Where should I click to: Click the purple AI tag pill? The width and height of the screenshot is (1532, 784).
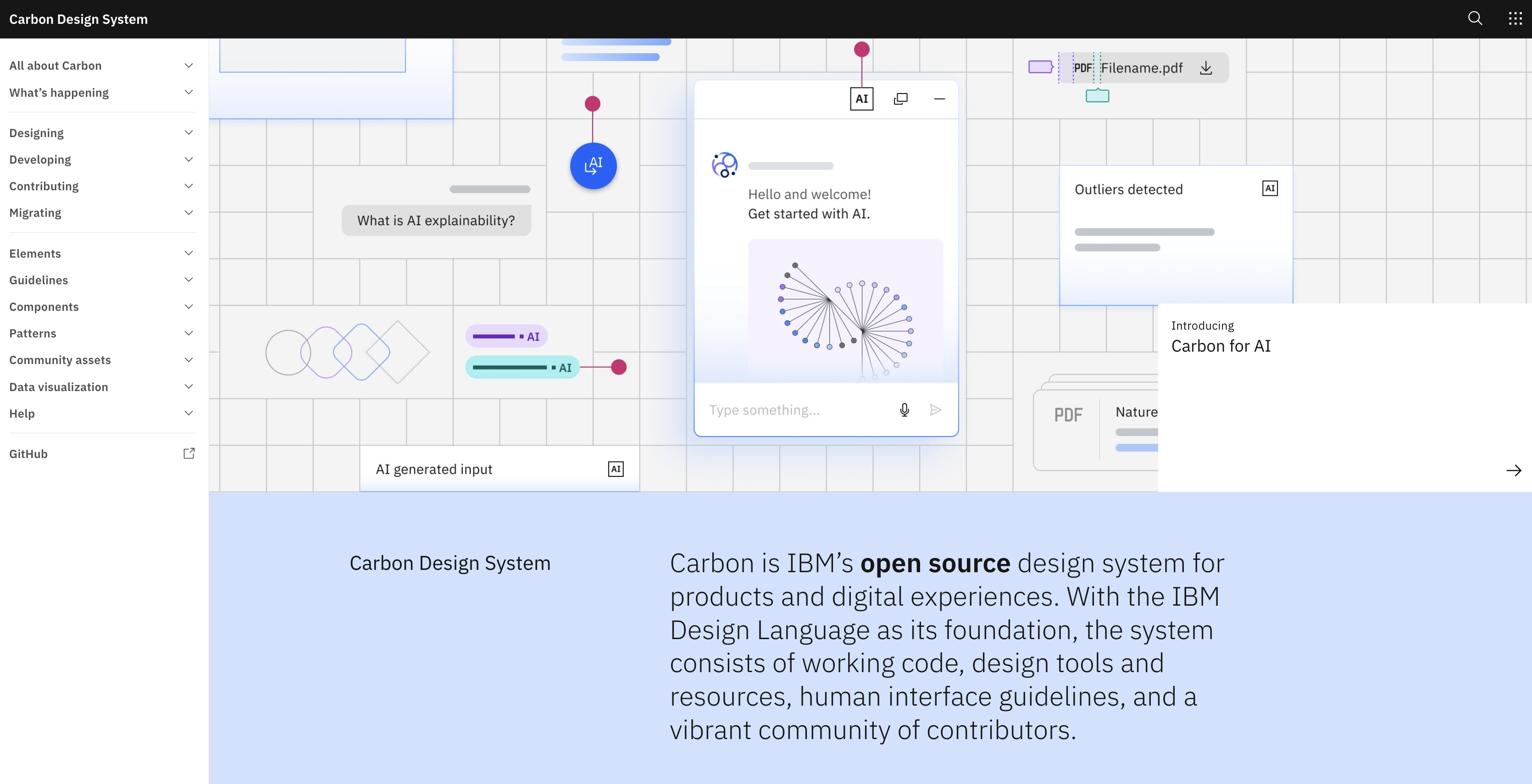pyautogui.click(x=506, y=337)
